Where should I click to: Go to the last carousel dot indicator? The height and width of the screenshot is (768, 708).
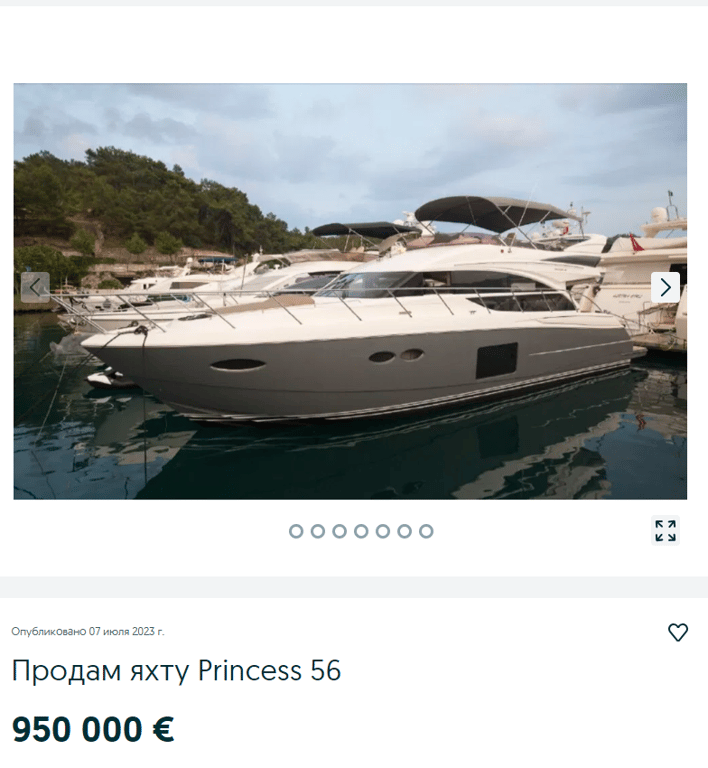click(426, 531)
